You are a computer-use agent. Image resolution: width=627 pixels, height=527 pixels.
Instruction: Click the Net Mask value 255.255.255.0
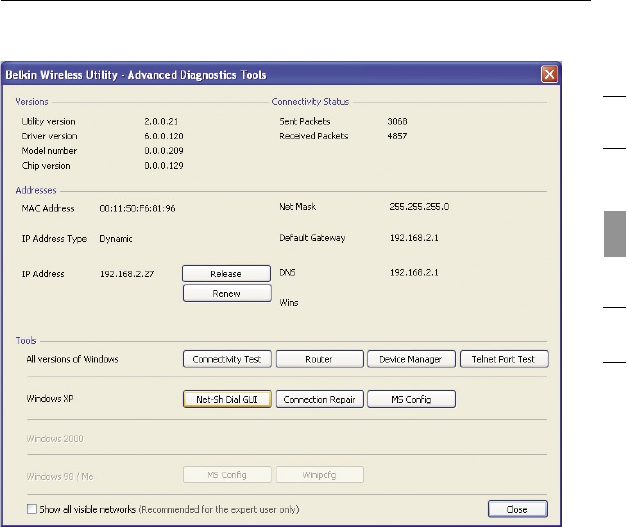coord(418,207)
